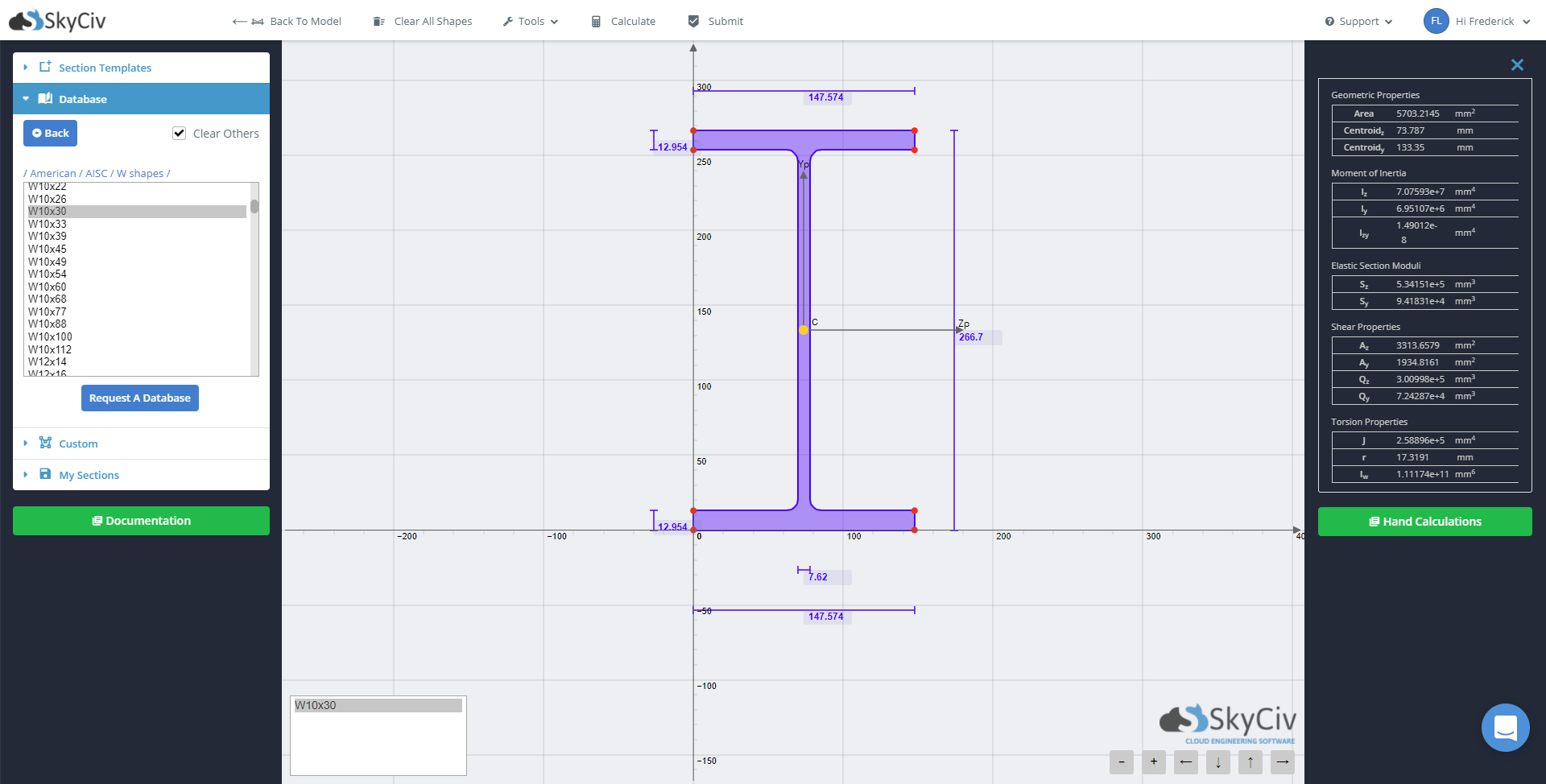Expand the Section Templates panel
1546x784 pixels.
pos(105,68)
